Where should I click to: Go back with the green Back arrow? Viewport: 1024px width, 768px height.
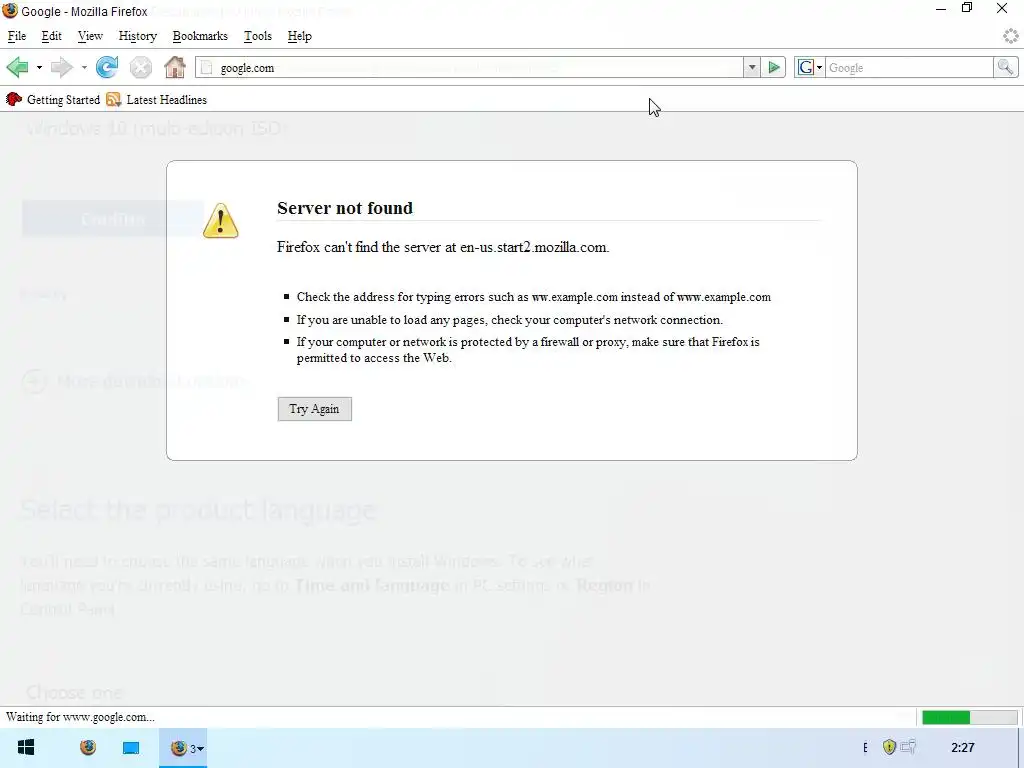tap(18, 67)
